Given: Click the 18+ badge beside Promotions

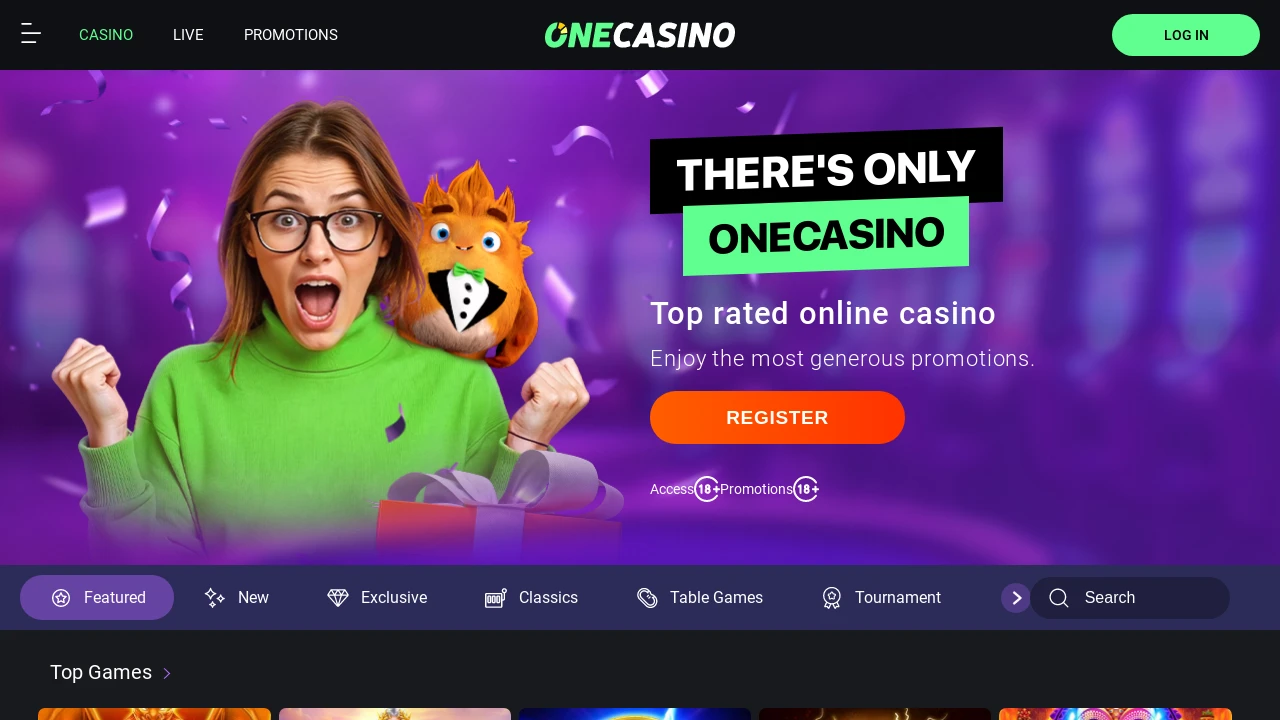Looking at the screenshot, I should pyautogui.click(x=806, y=489).
